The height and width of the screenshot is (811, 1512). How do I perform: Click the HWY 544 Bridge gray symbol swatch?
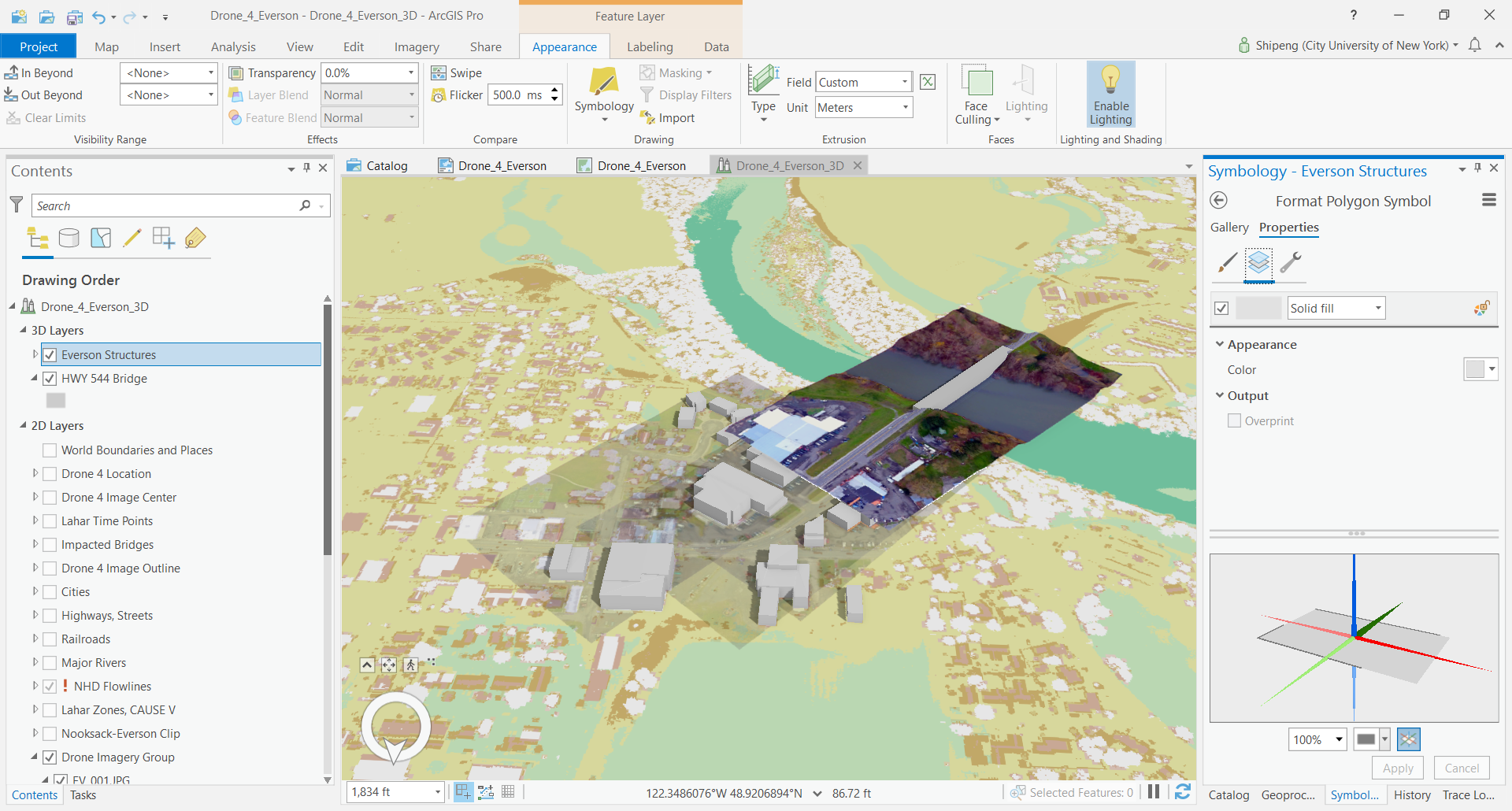click(56, 400)
